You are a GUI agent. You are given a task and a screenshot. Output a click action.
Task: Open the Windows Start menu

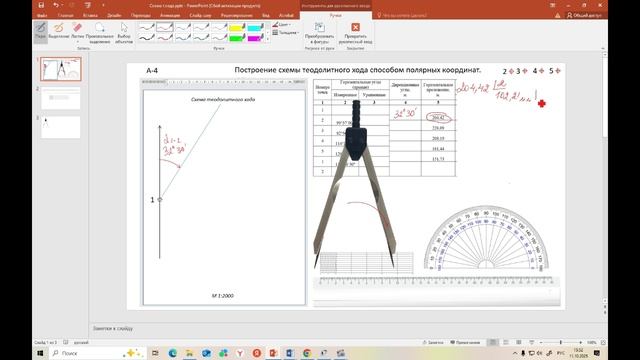(x=40, y=353)
